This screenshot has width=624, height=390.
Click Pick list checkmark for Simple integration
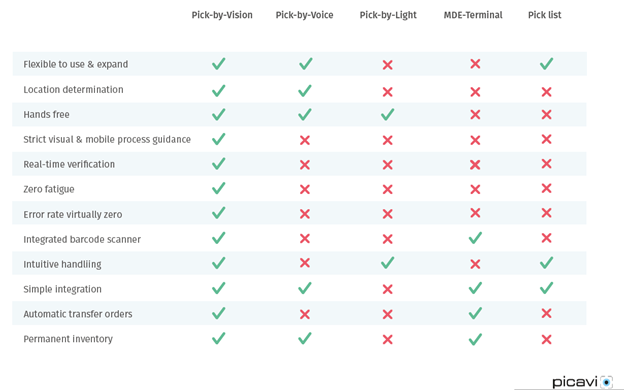[x=546, y=288]
